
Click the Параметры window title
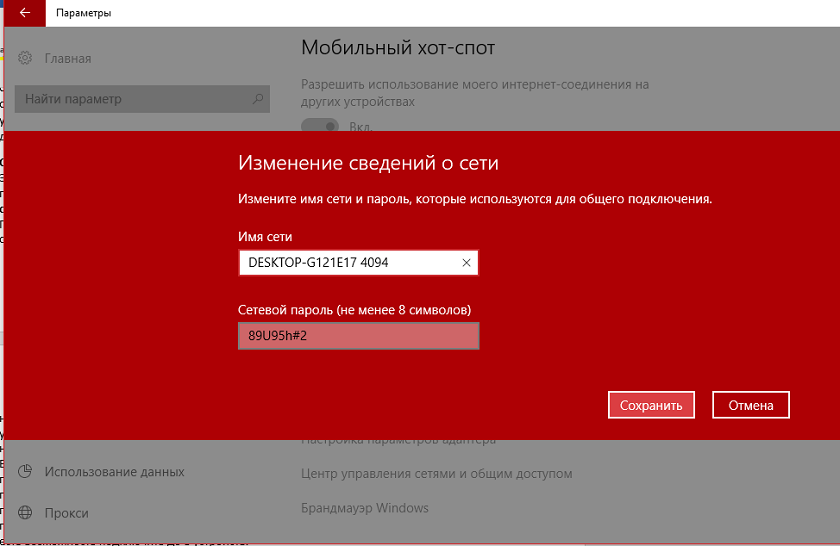click(84, 13)
